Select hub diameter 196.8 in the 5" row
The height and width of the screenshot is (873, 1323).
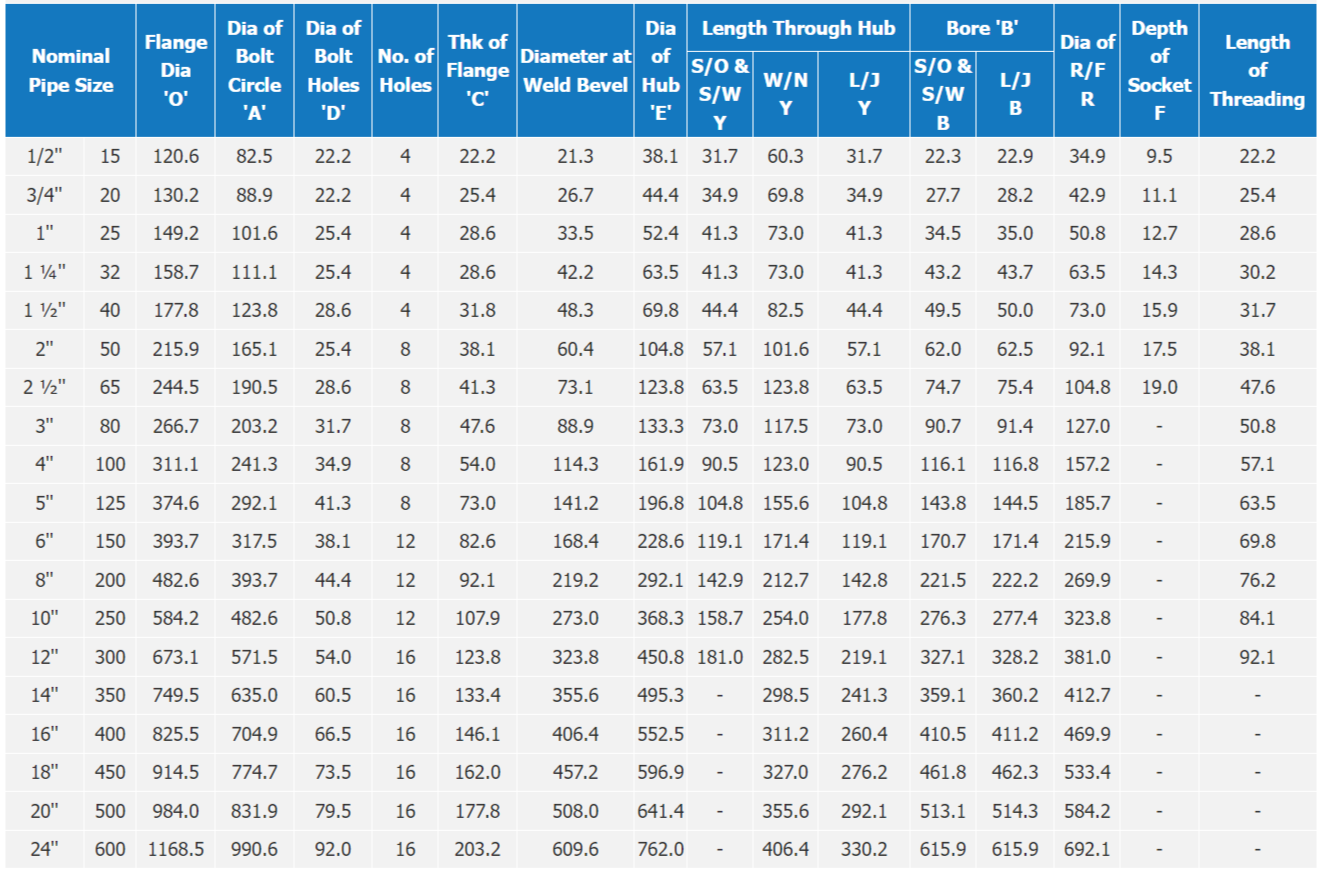coord(661,503)
